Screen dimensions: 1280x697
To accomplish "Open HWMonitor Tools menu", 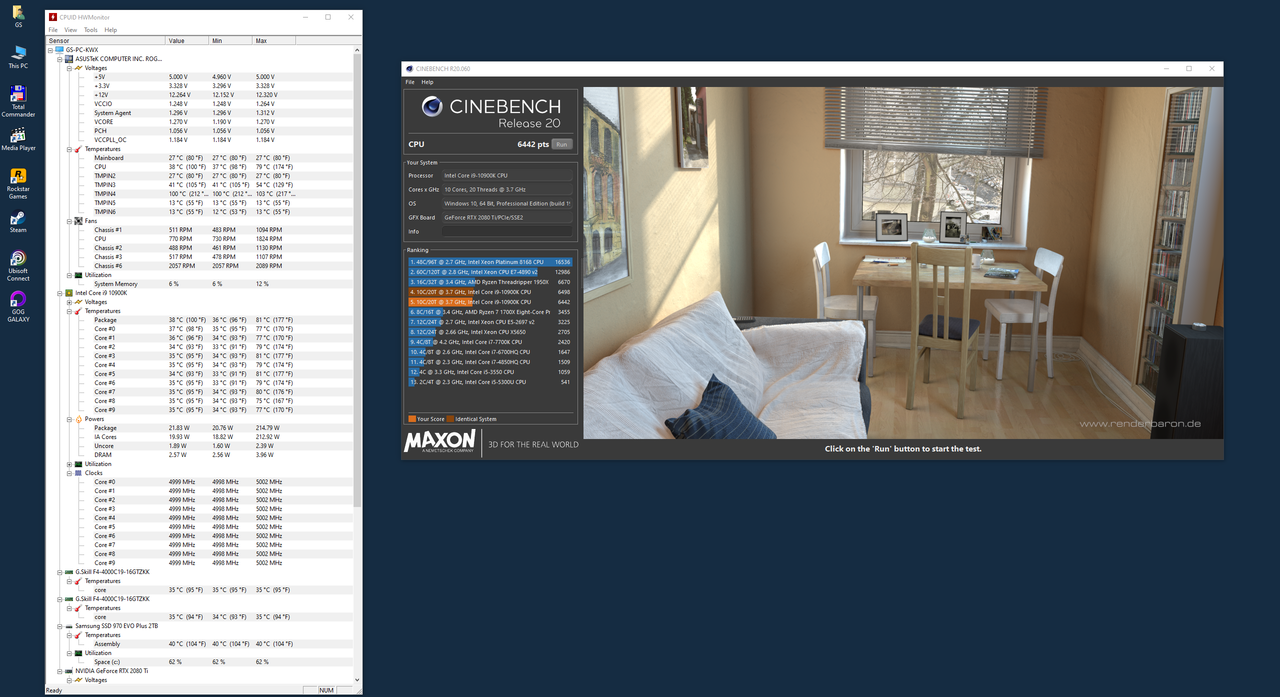I will pyautogui.click(x=90, y=30).
